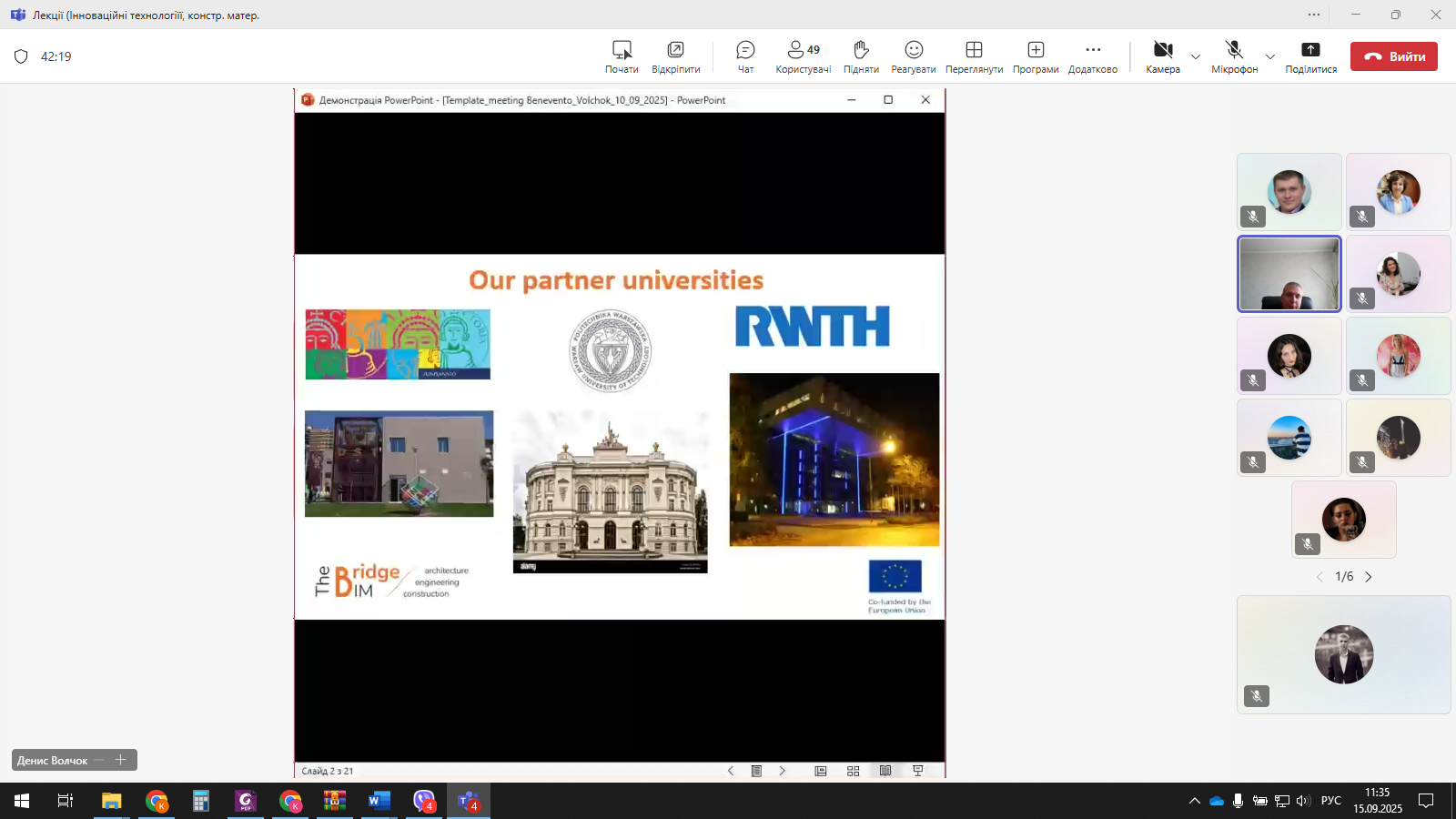Show hidden system tray icons
This screenshot has height=819, width=1456.
click(1194, 801)
